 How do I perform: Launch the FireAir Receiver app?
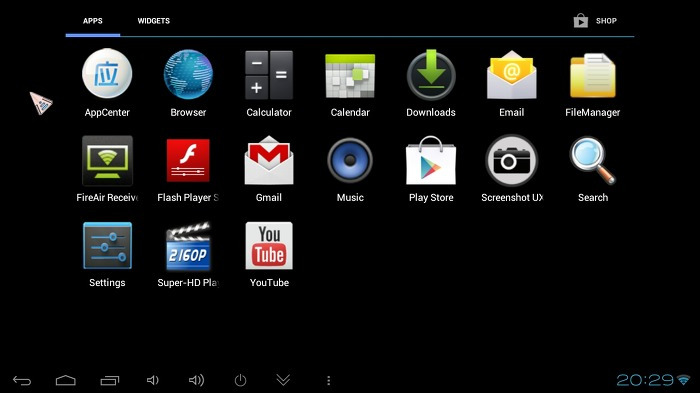(x=107, y=161)
